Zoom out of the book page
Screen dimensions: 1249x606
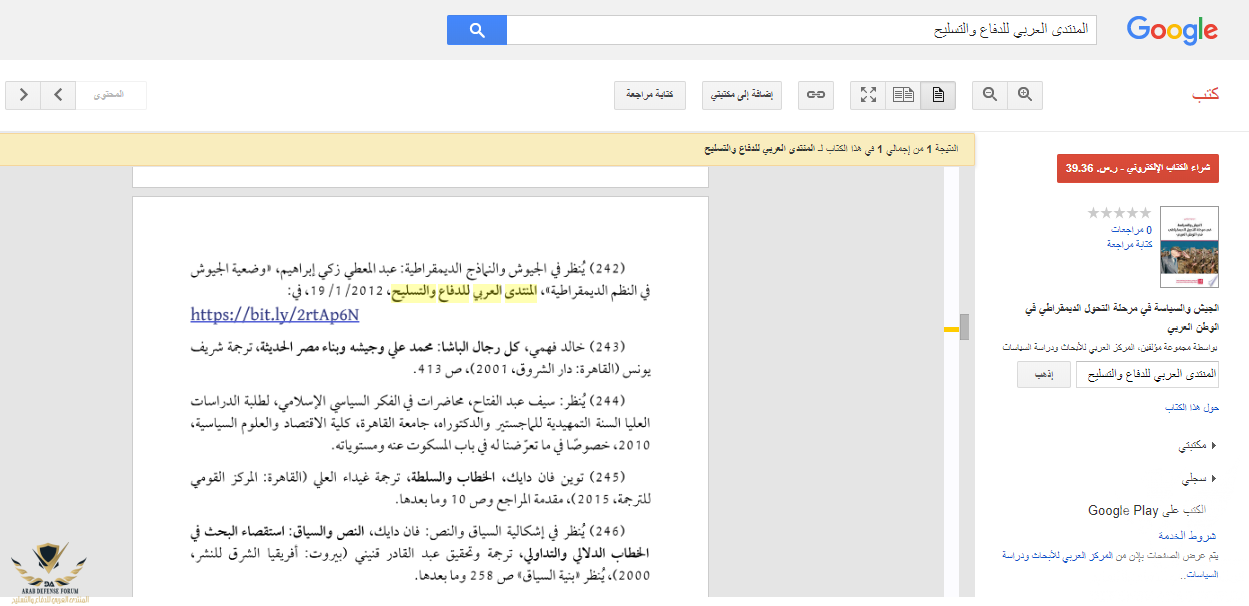coord(990,95)
